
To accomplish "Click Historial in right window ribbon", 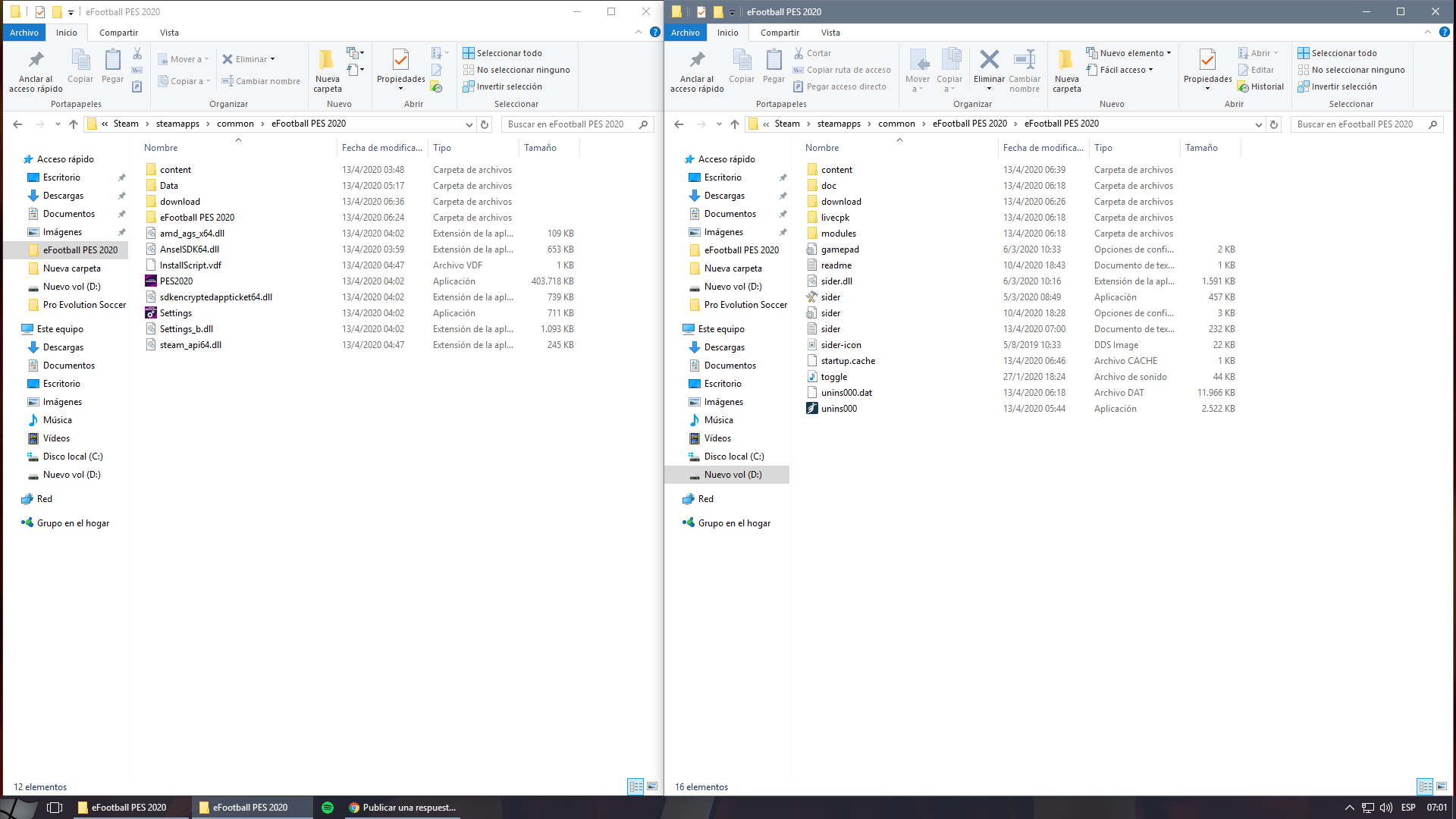I will coord(1260,86).
